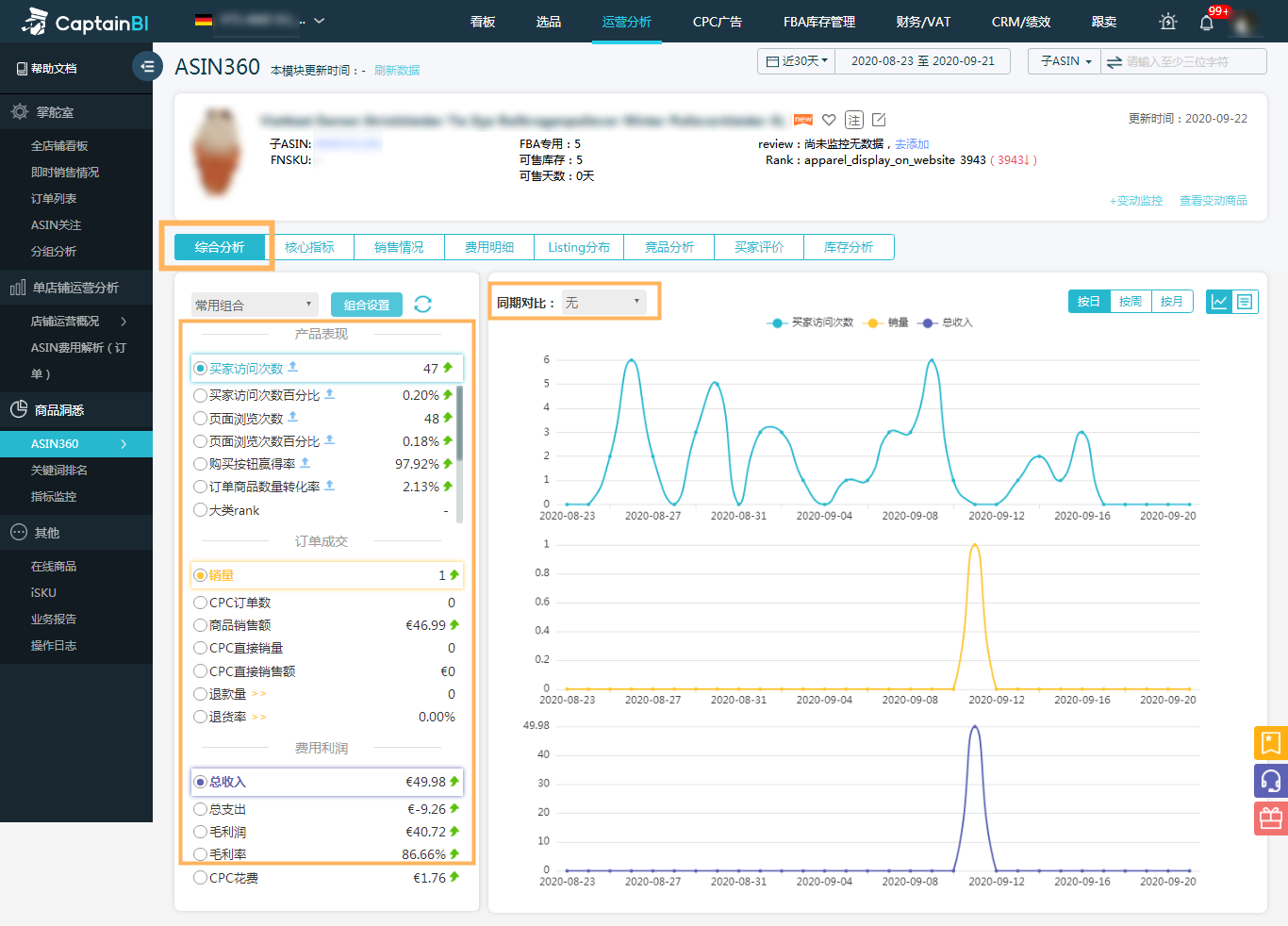Open the headset customer support icon

(x=1271, y=781)
